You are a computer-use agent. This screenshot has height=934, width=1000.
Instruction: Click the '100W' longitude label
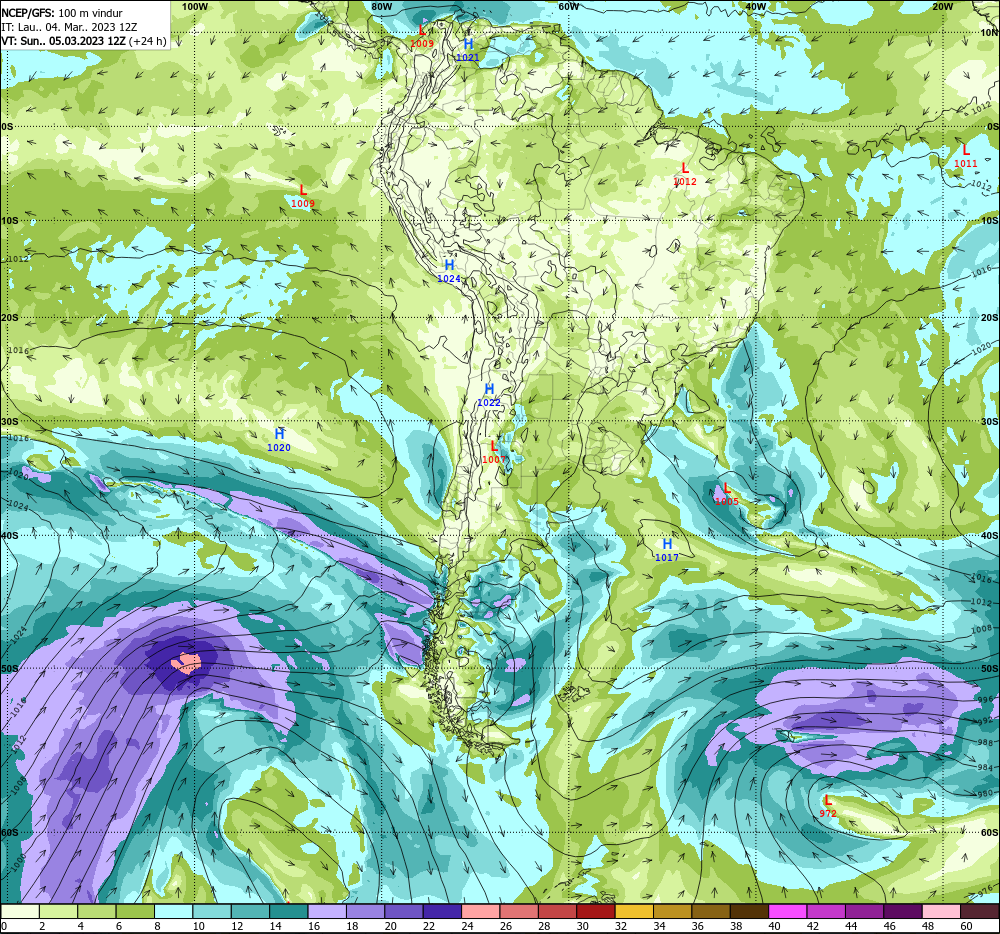[x=195, y=6]
